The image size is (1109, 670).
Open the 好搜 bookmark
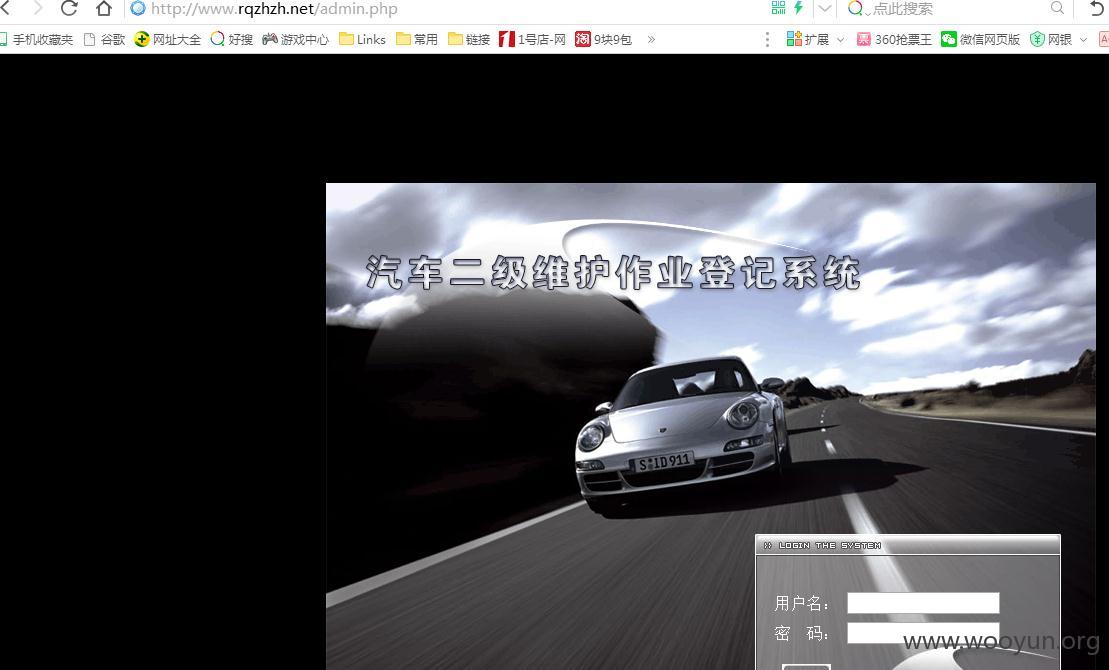tap(232, 40)
